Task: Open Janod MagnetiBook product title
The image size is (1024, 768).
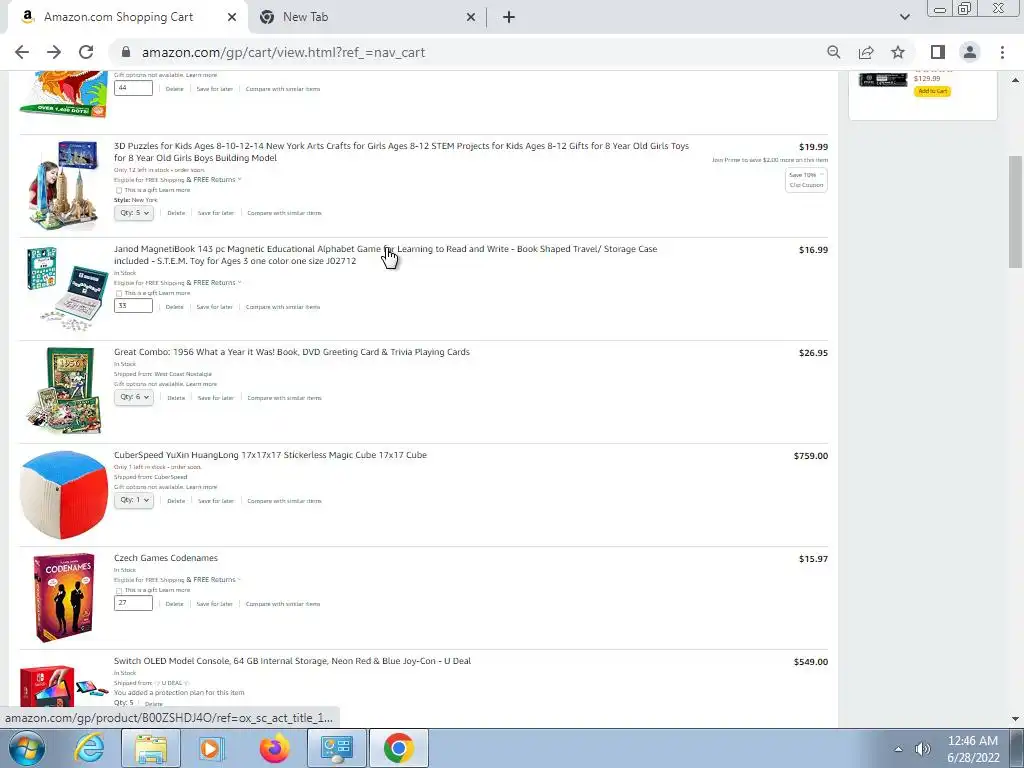Action: [385, 255]
